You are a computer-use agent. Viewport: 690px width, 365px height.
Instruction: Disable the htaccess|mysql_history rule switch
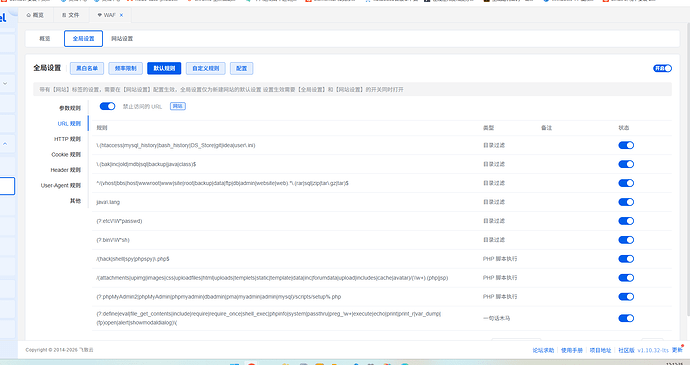[626, 145]
